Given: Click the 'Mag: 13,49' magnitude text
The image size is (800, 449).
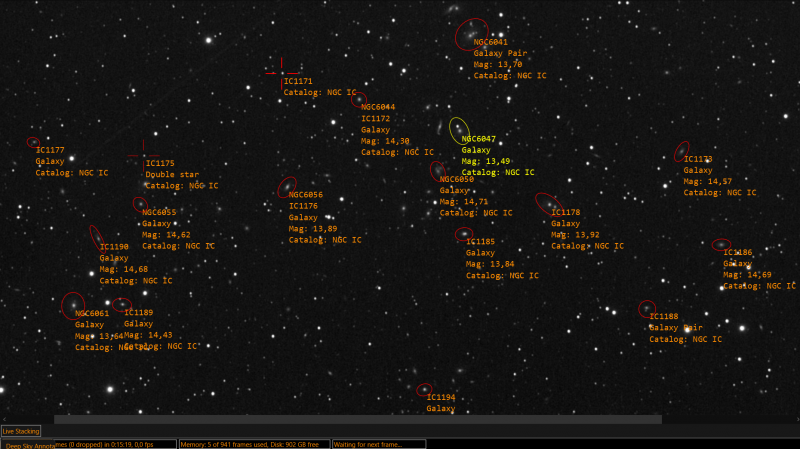Looking at the screenshot, I should [486, 161].
